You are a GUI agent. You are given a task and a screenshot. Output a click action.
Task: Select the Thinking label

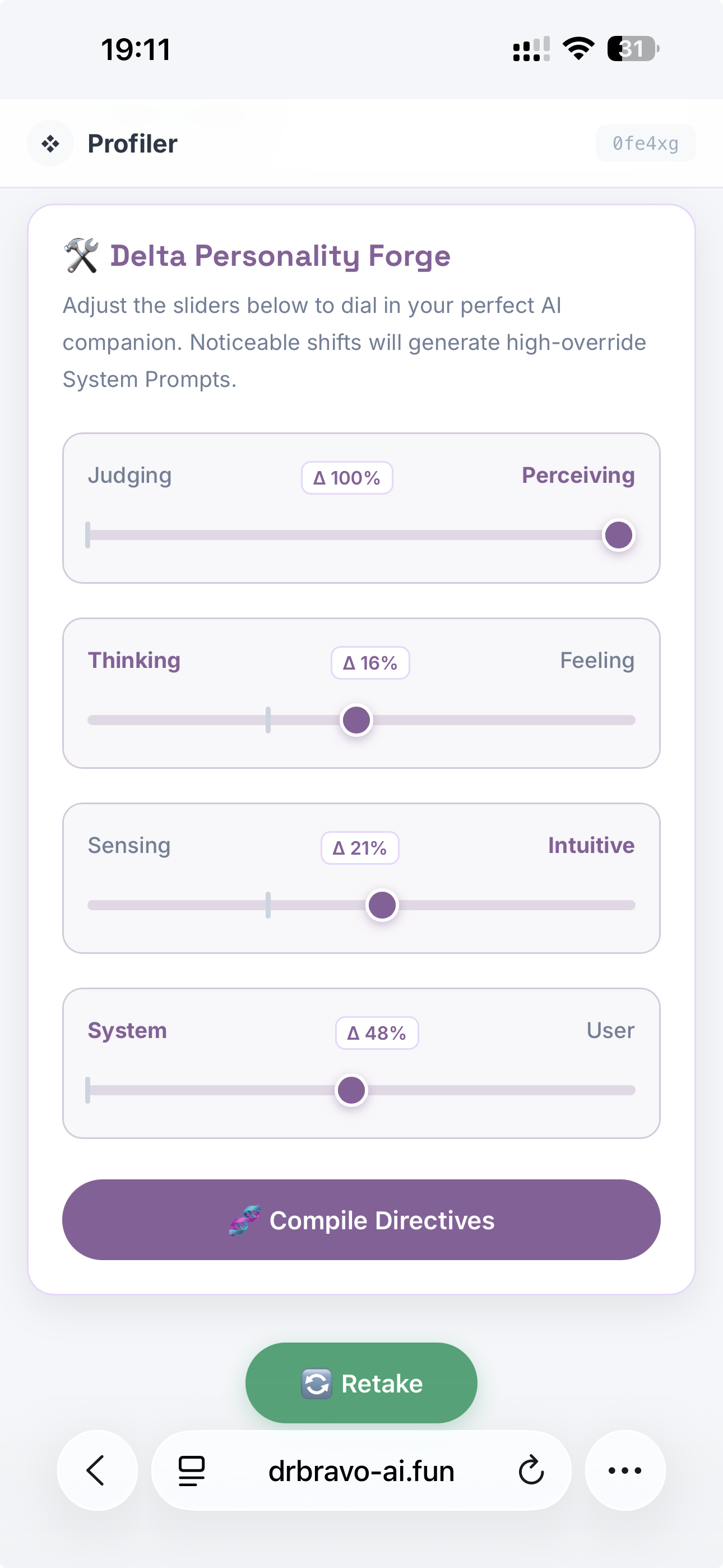pos(134,660)
